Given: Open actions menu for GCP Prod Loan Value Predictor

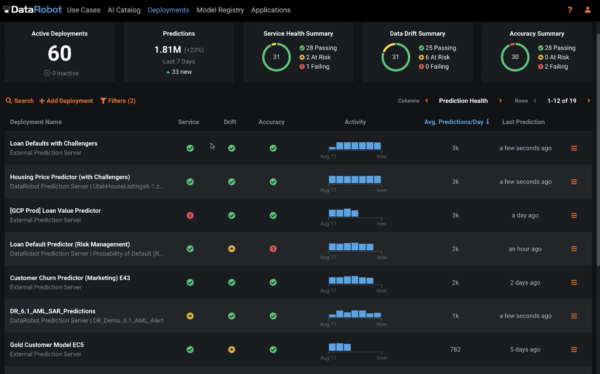Looking at the screenshot, I should 574,216.
